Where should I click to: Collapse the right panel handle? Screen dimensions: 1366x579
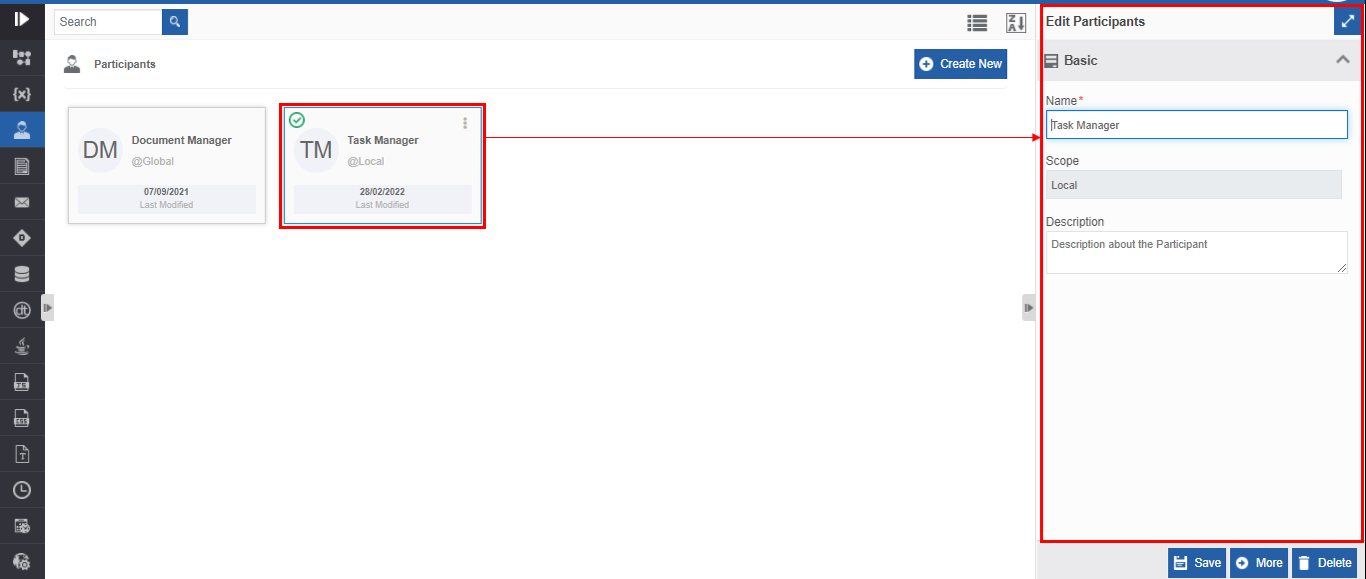1029,307
